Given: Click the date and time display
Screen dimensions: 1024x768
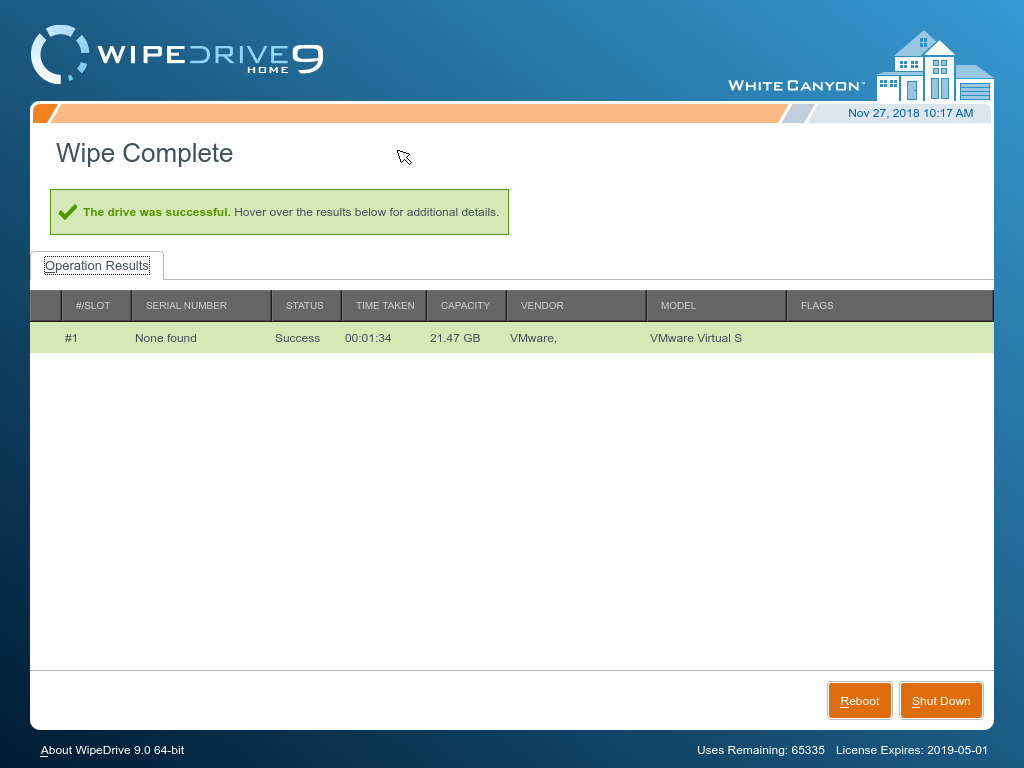Looking at the screenshot, I should 910,113.
